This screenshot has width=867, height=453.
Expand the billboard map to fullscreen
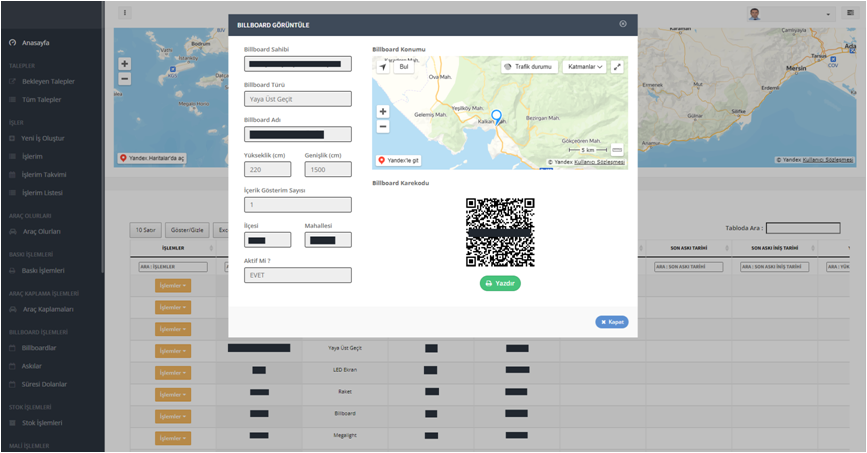click(x=618, y=67)
